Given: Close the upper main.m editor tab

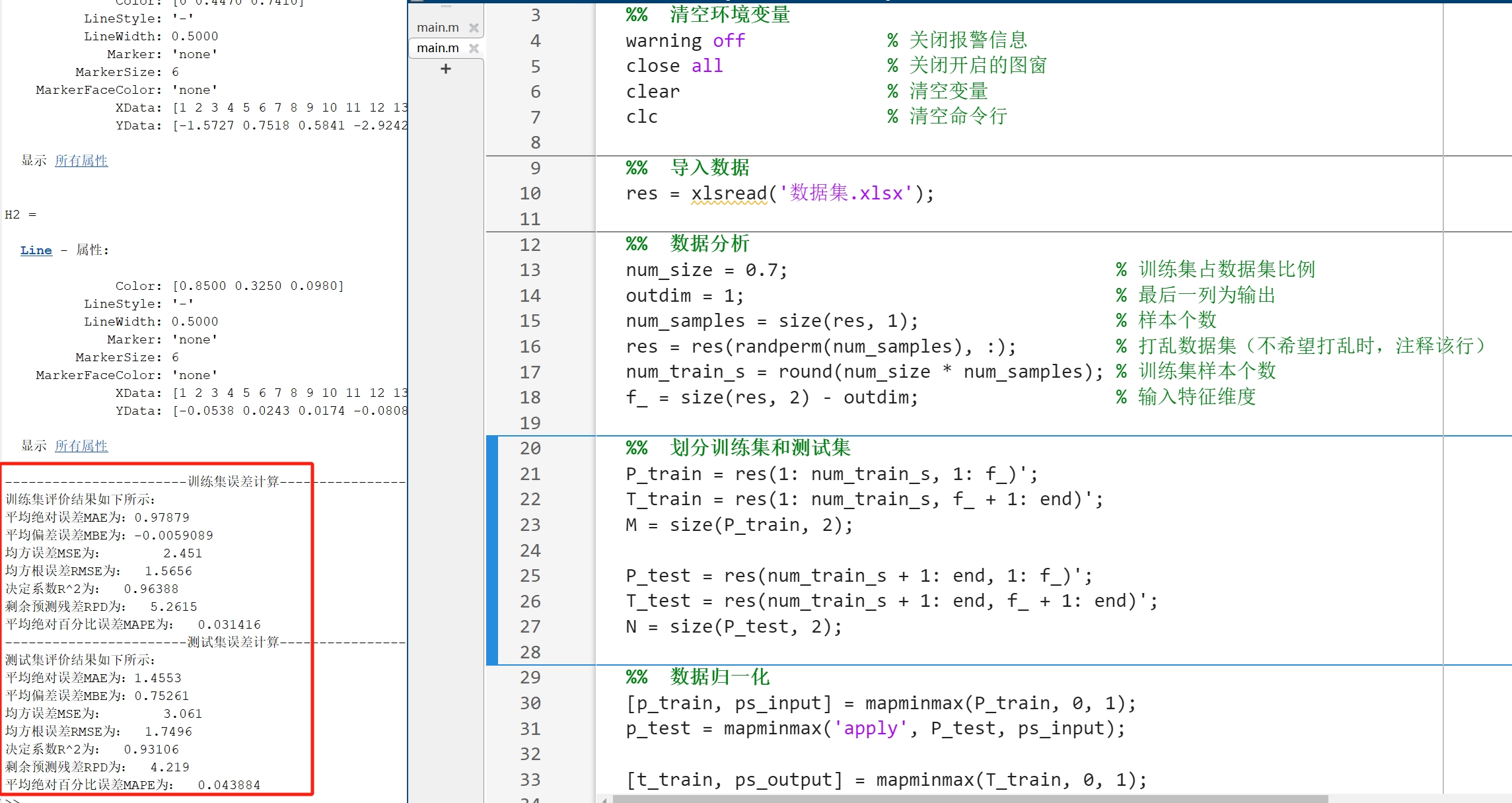Looking at the screenshot, I should click(474, 28).
